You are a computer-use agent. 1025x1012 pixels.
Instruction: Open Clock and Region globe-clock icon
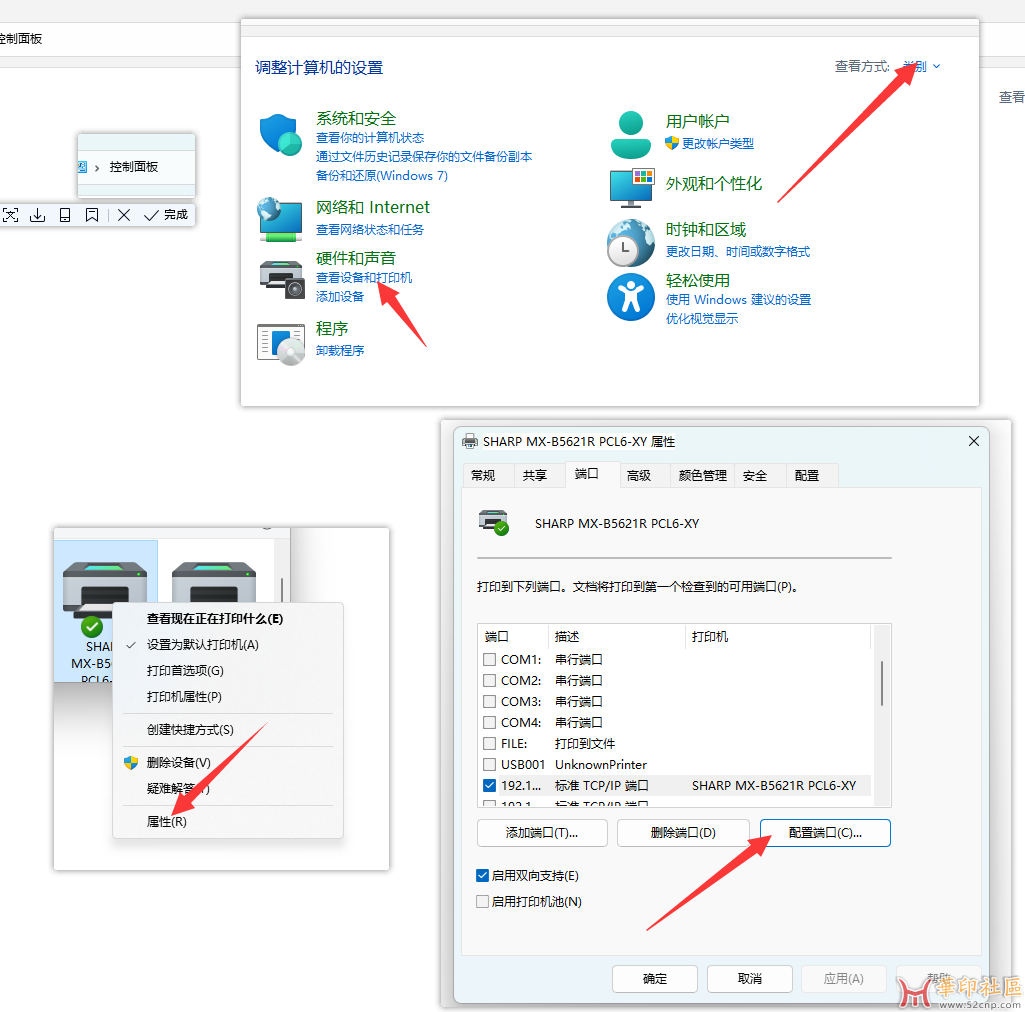[630, 243]
